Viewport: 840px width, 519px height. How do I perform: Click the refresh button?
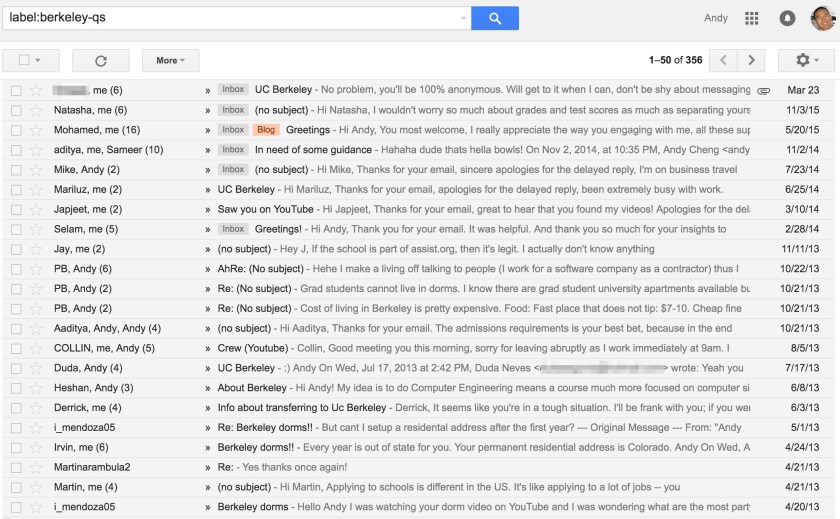(x=100, y=60)
